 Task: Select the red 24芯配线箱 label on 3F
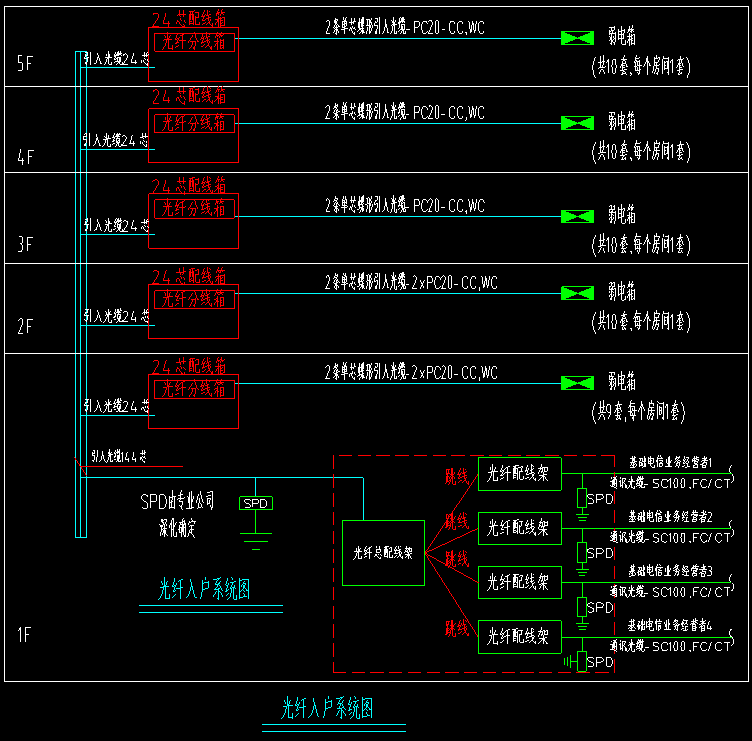click(x=189, y=185)
